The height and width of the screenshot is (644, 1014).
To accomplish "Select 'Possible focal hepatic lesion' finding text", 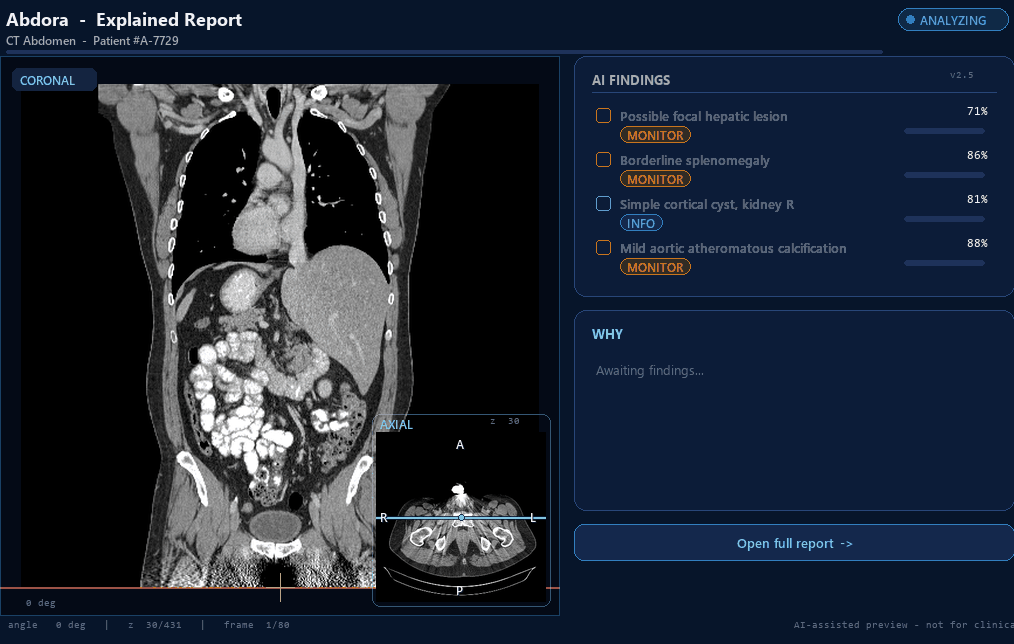I will click(x=704, y=116).
